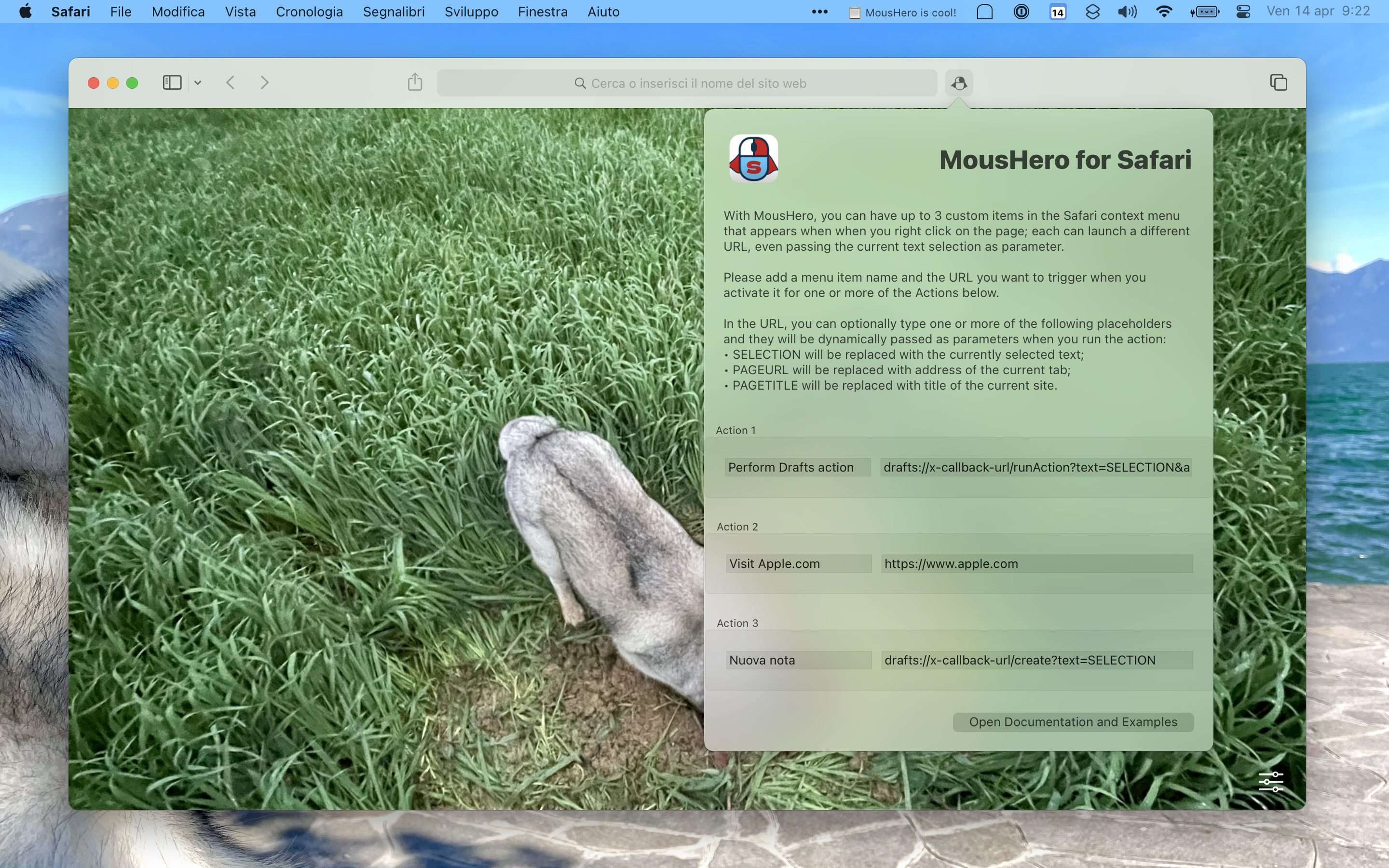Click the rounded square menu bar icon
The width and height of the screenshot is (1389, 868).
[x=985, y=12]
